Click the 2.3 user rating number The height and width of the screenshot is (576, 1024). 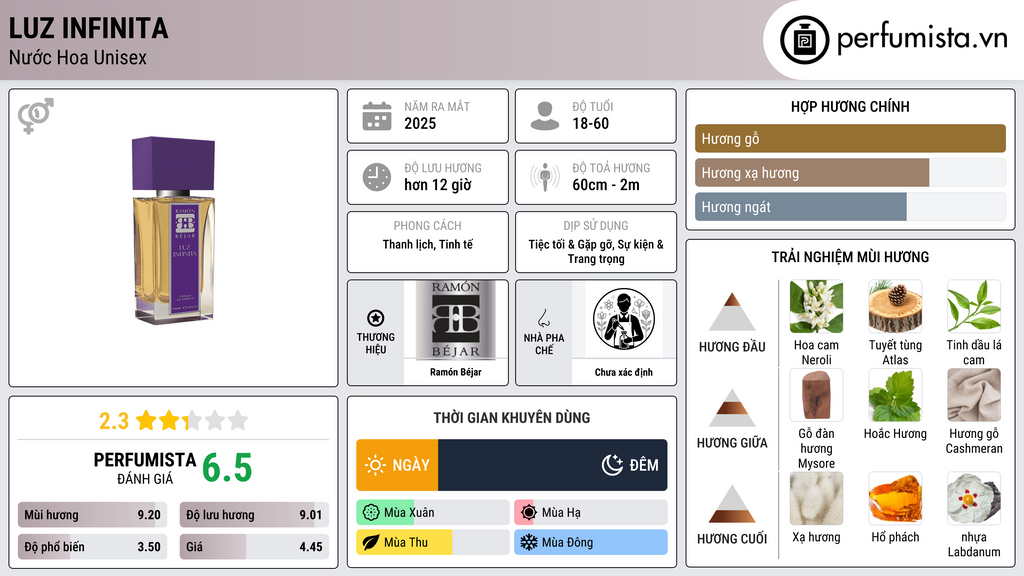pyautogui.click(x=114, y=421)
